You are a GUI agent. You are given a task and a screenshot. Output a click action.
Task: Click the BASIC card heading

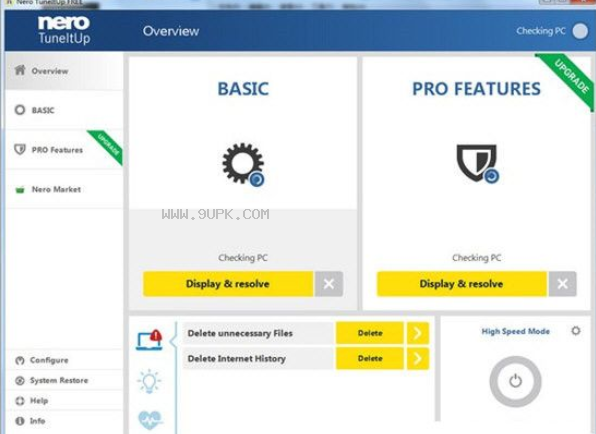point(243,89)
